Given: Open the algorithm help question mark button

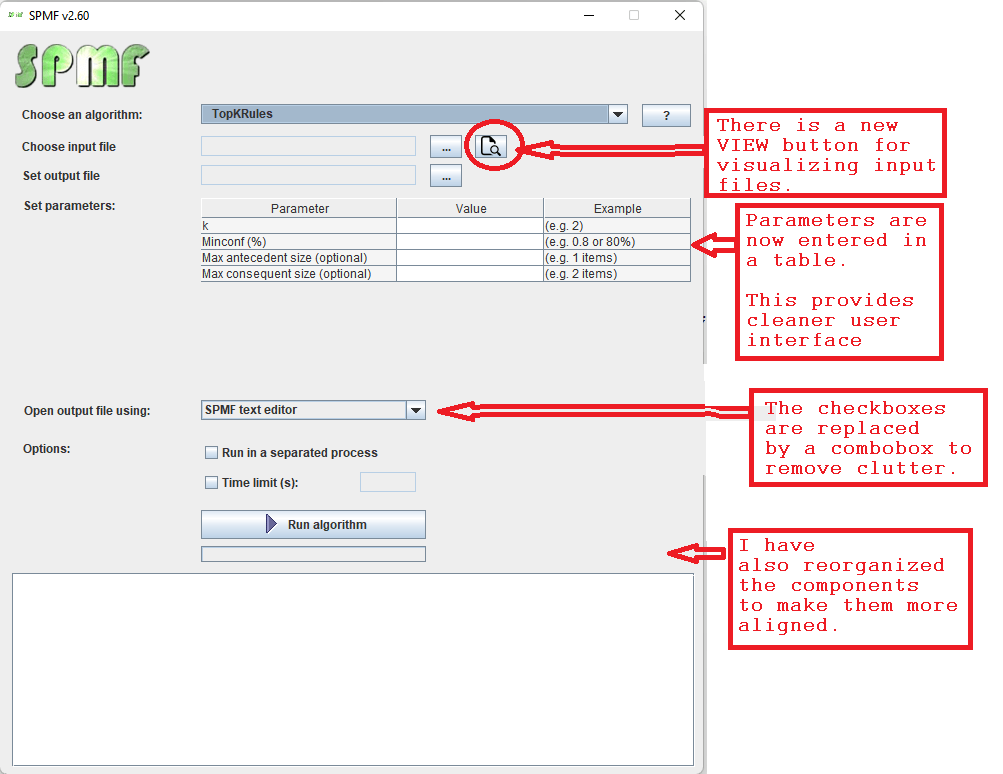Looking at the screenshot, I should 666,115.
